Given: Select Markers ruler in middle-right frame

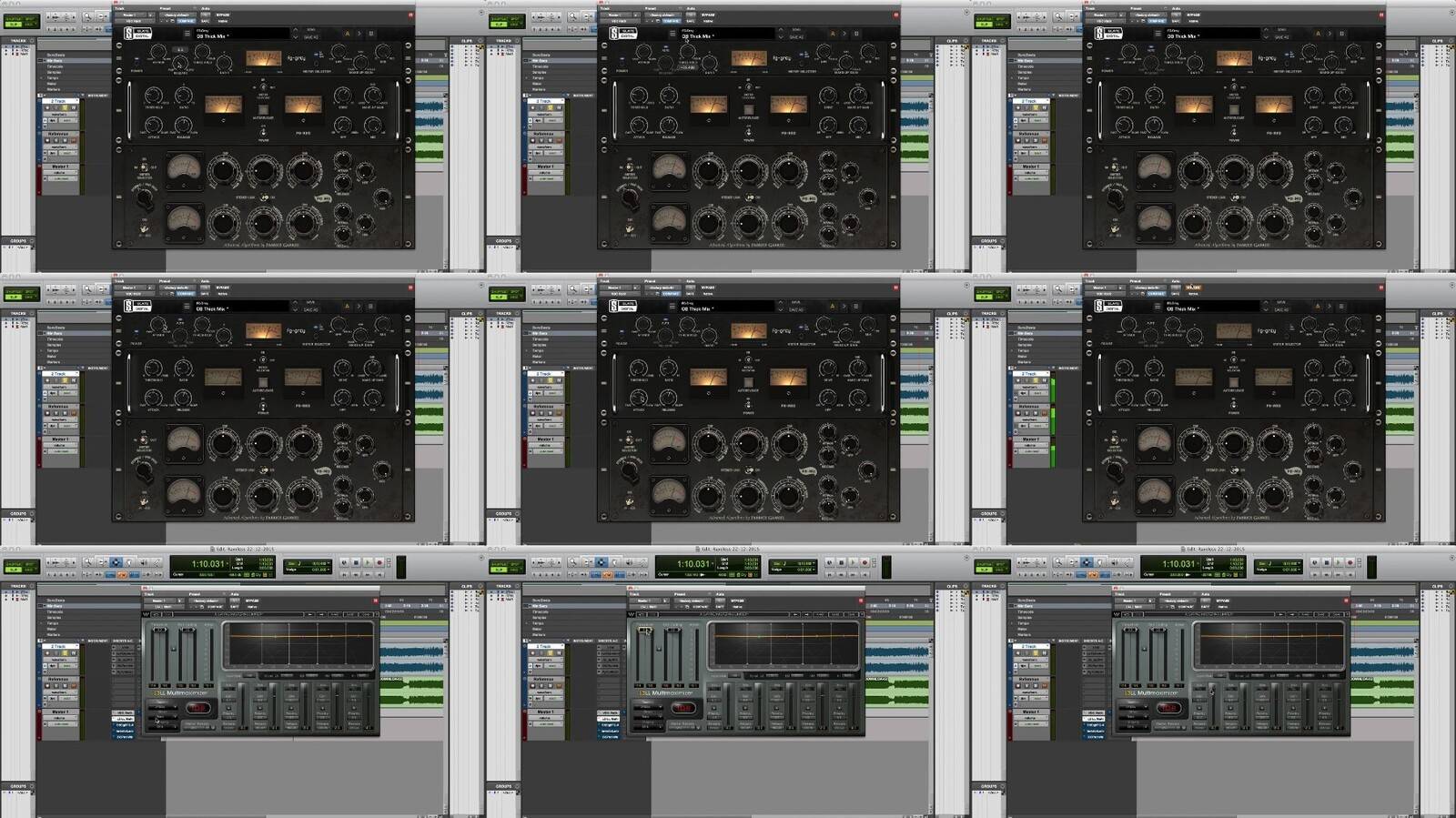Looking at the screenshot, I should [1024, 362].
